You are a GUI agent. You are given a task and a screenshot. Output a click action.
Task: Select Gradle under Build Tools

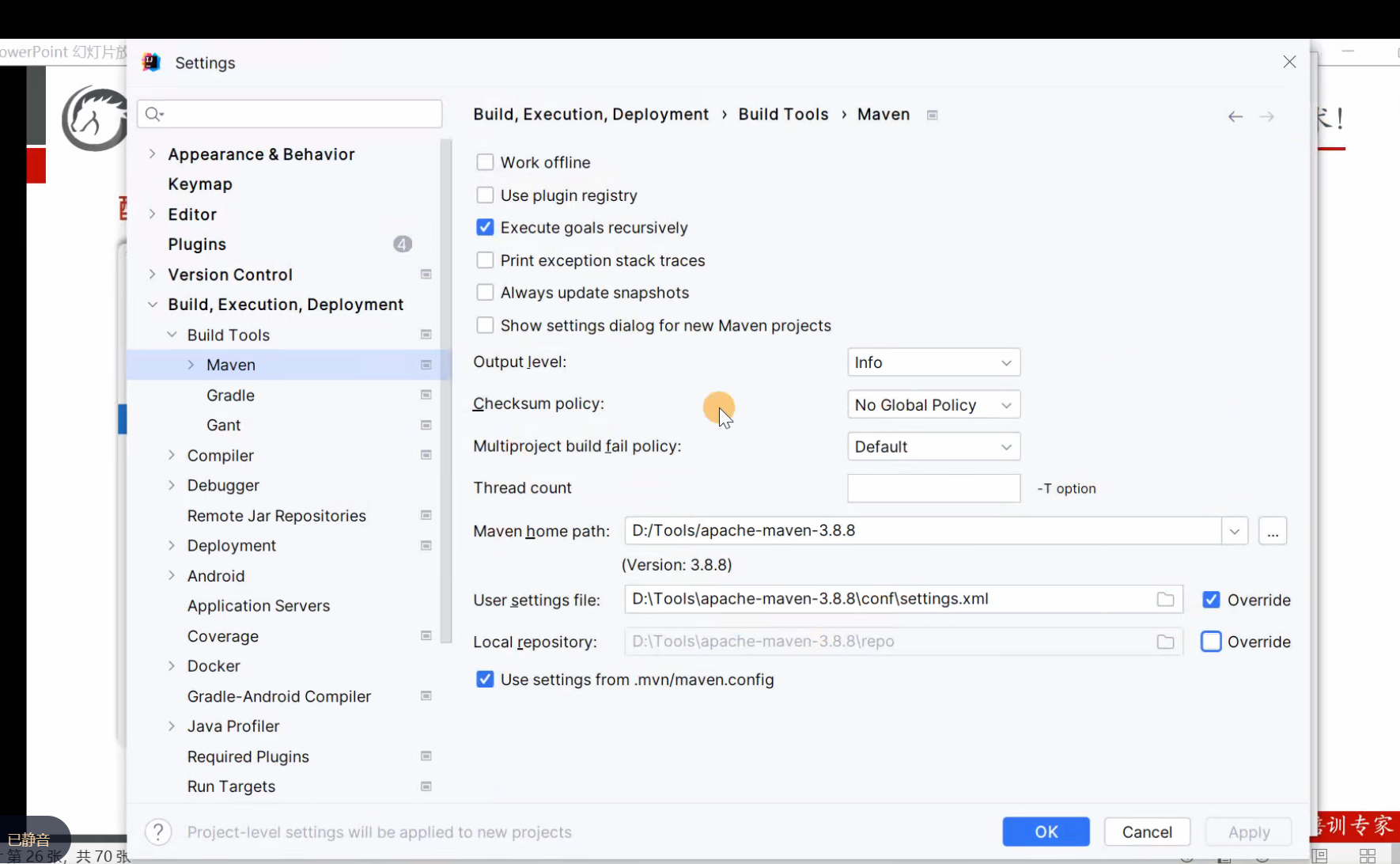coord(230,395)
